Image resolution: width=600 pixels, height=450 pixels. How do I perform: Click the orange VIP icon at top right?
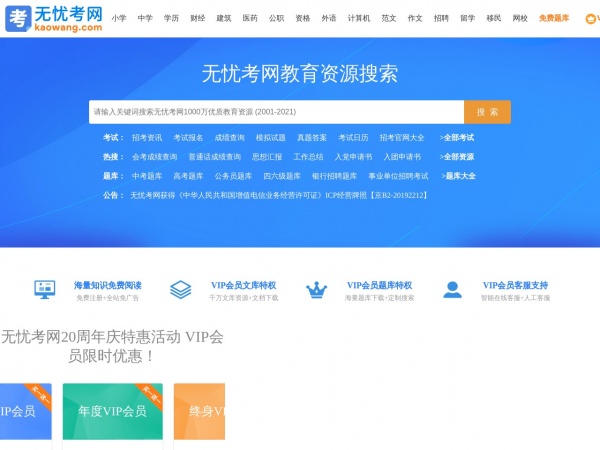point(592,18)
